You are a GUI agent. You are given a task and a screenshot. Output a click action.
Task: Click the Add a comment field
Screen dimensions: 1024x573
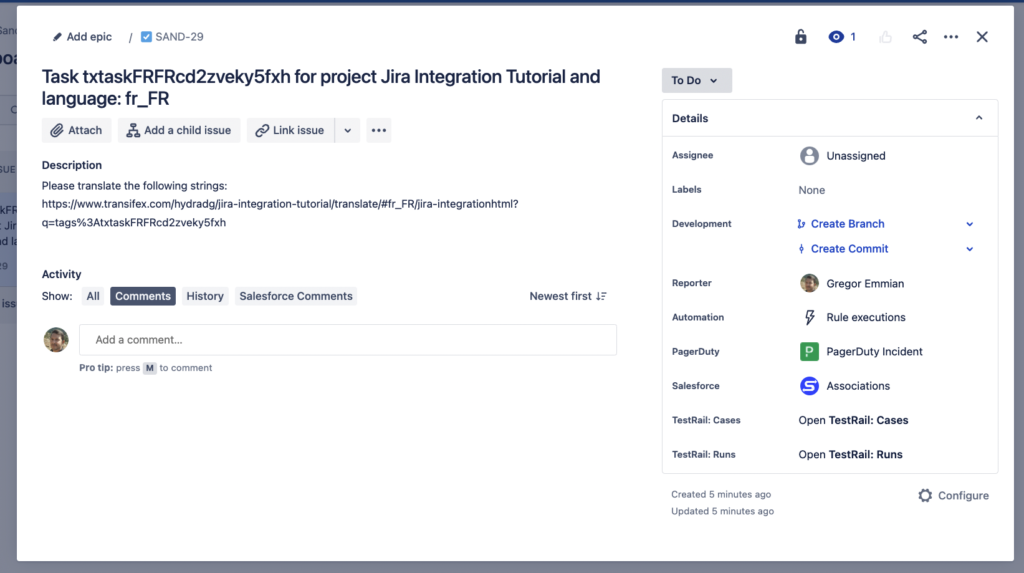(x=348, y=340)
